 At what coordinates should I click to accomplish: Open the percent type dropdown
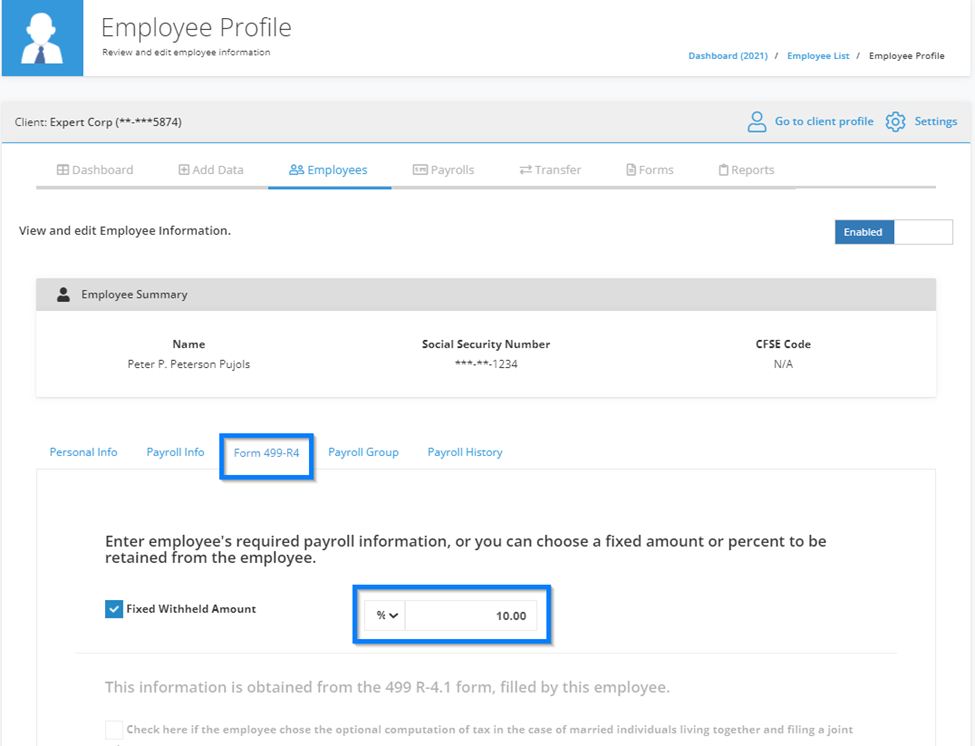[386, 615]
